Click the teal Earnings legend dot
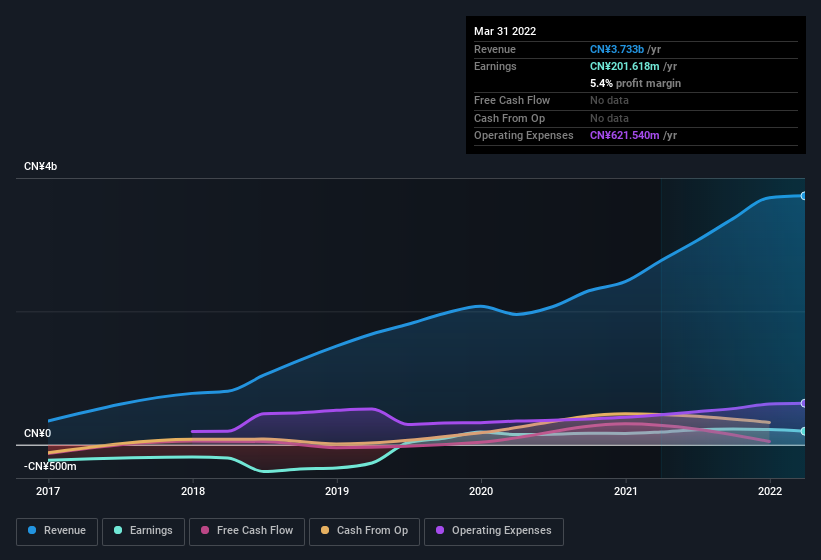 [118, 530]
